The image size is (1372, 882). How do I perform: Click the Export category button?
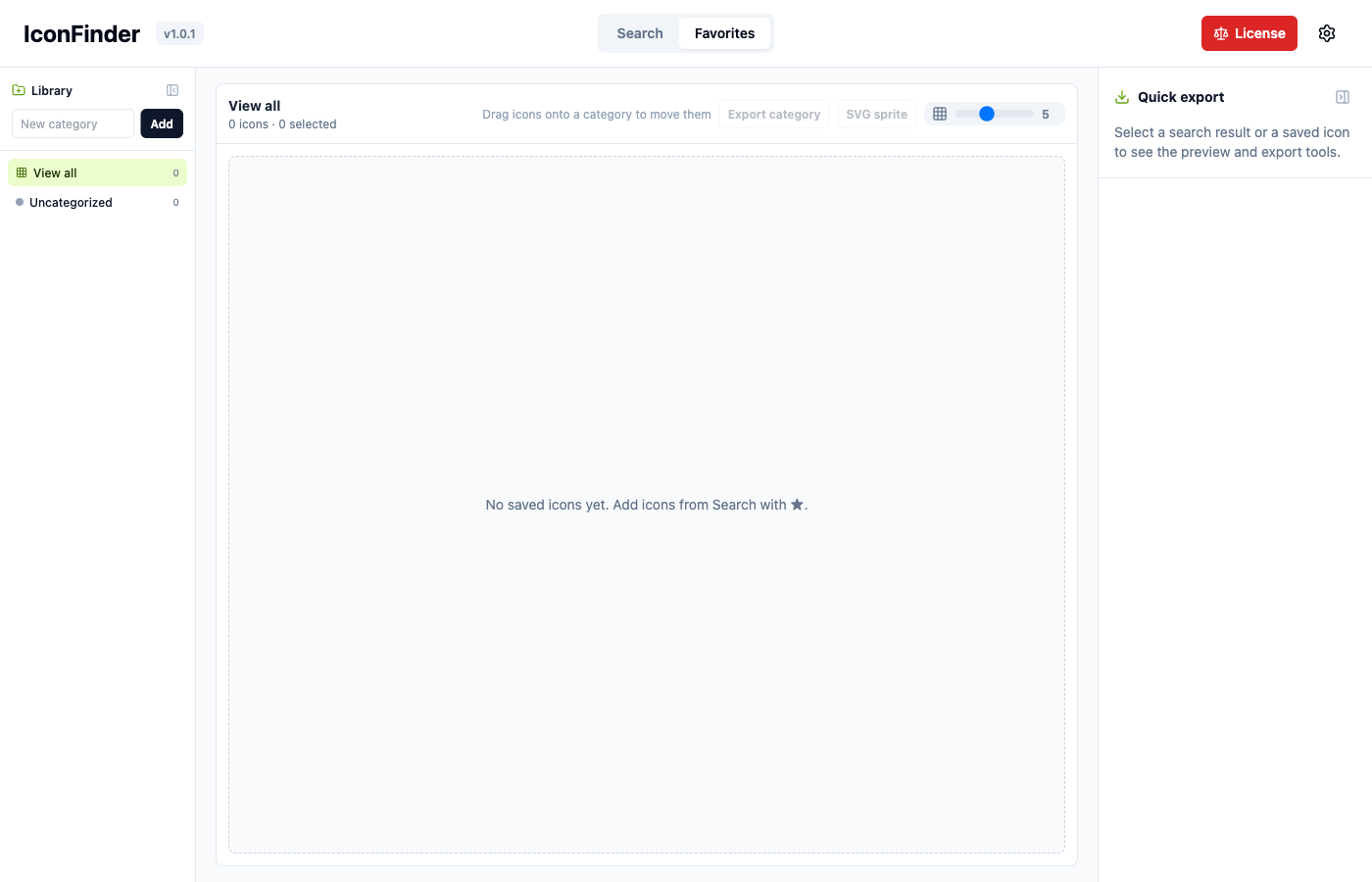click(x=774, y=114)
